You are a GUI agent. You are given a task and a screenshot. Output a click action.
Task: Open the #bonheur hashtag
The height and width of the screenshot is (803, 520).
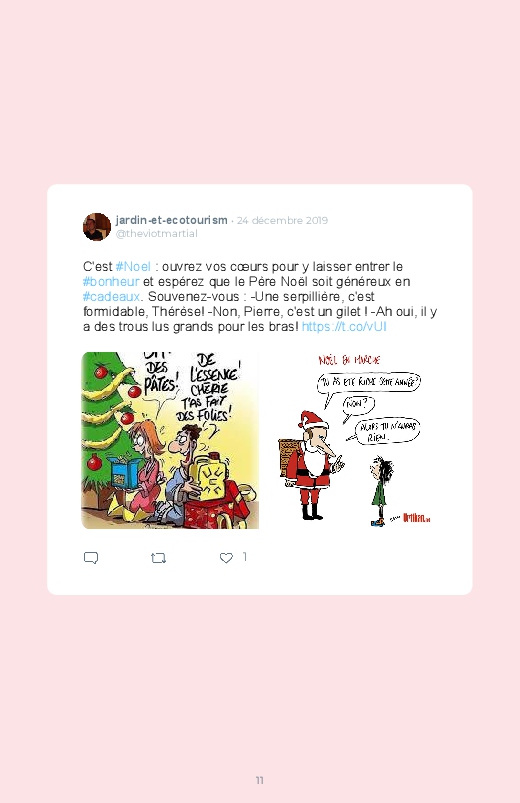(x=111, y=281)
